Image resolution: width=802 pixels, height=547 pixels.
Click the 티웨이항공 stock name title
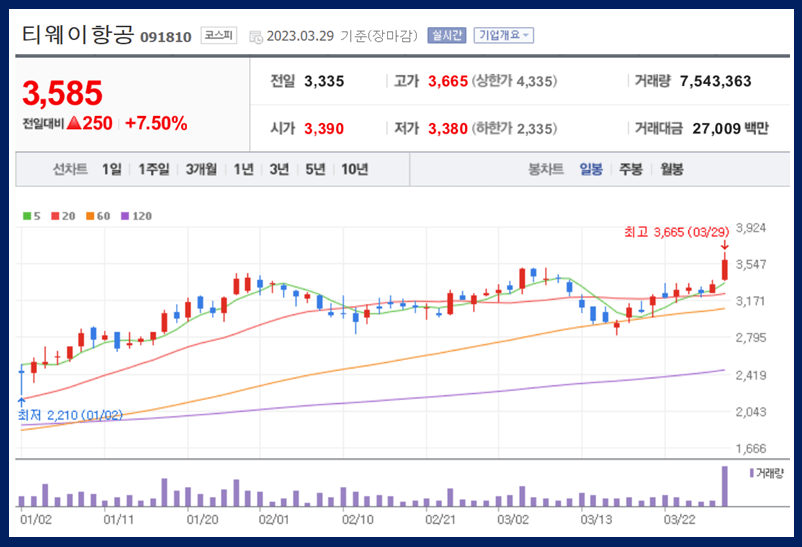click(78, 35)
